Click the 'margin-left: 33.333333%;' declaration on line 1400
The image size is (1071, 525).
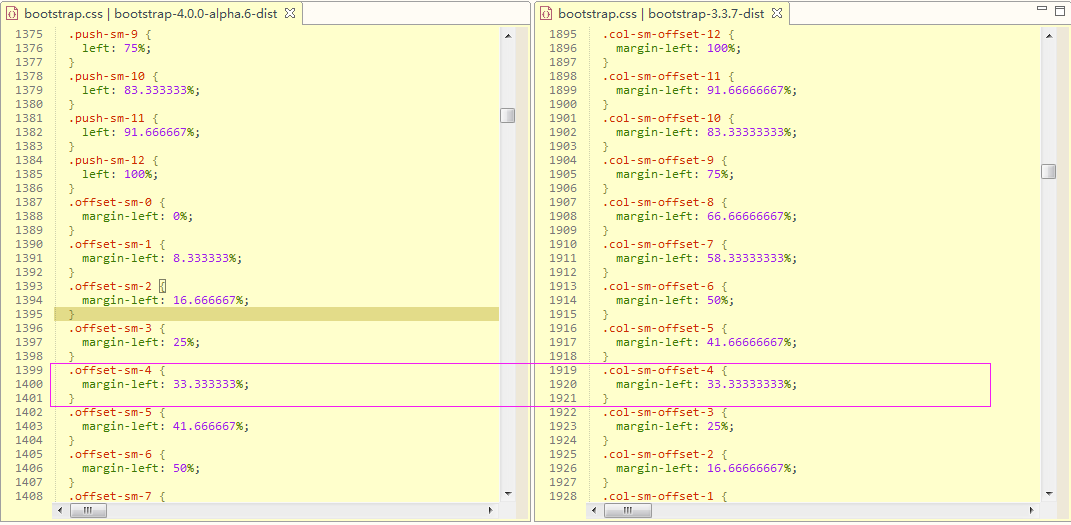click(x=165, y=384)
